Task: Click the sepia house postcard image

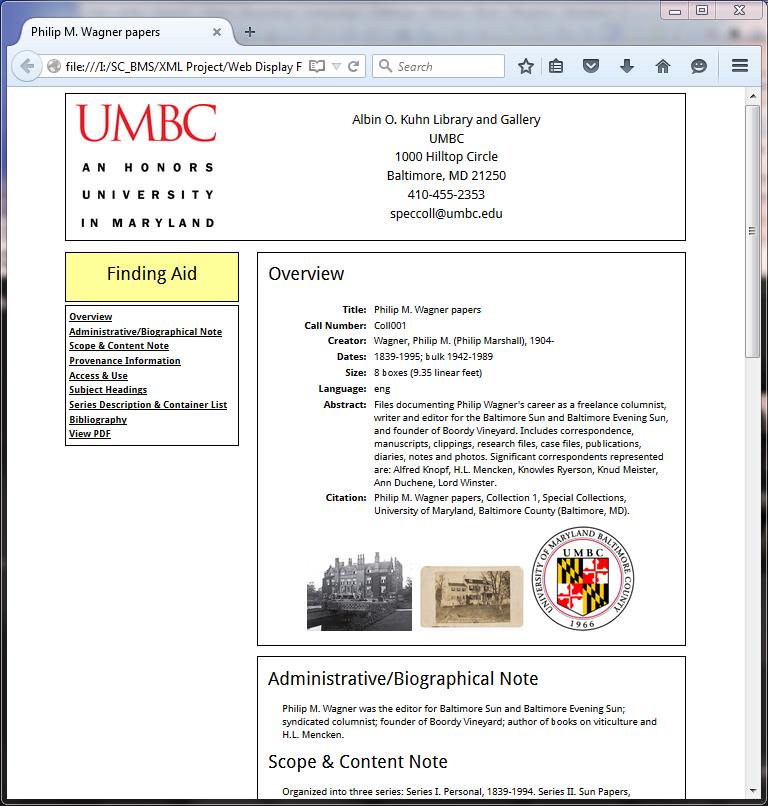Action: (x=471, y=597)
